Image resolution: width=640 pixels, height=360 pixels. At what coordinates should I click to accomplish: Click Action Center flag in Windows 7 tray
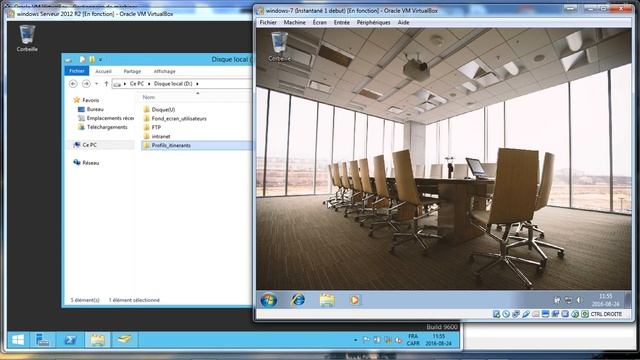[x=556, y=300]
